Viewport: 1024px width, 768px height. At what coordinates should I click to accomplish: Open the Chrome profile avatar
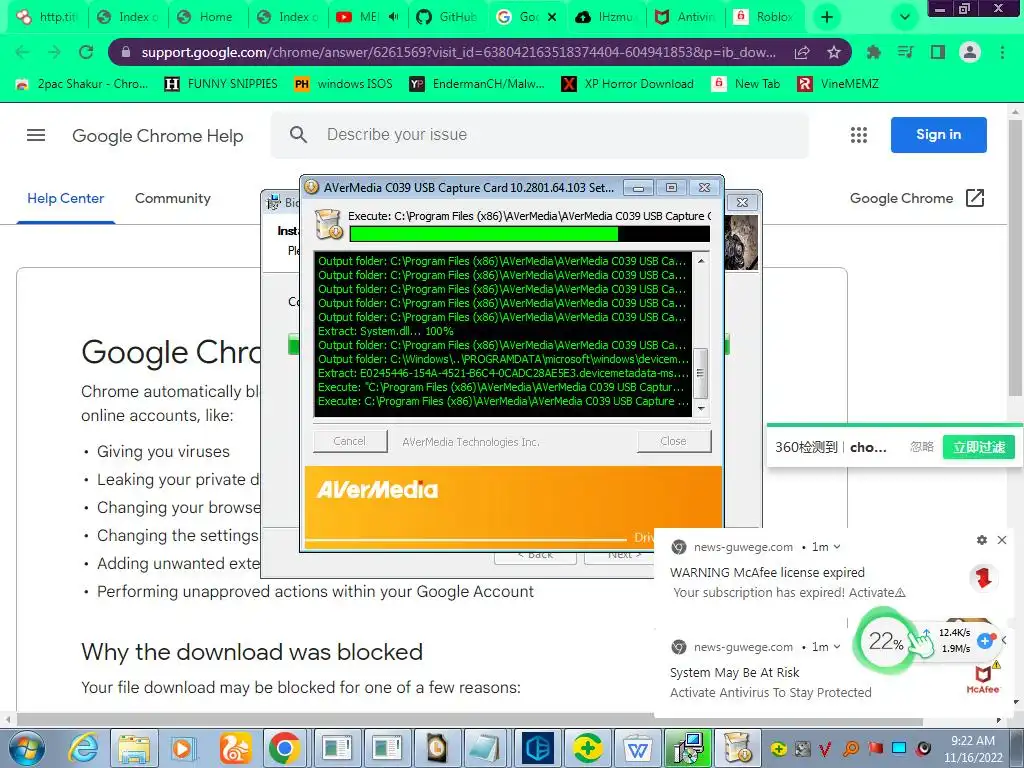tap(970, 52)
